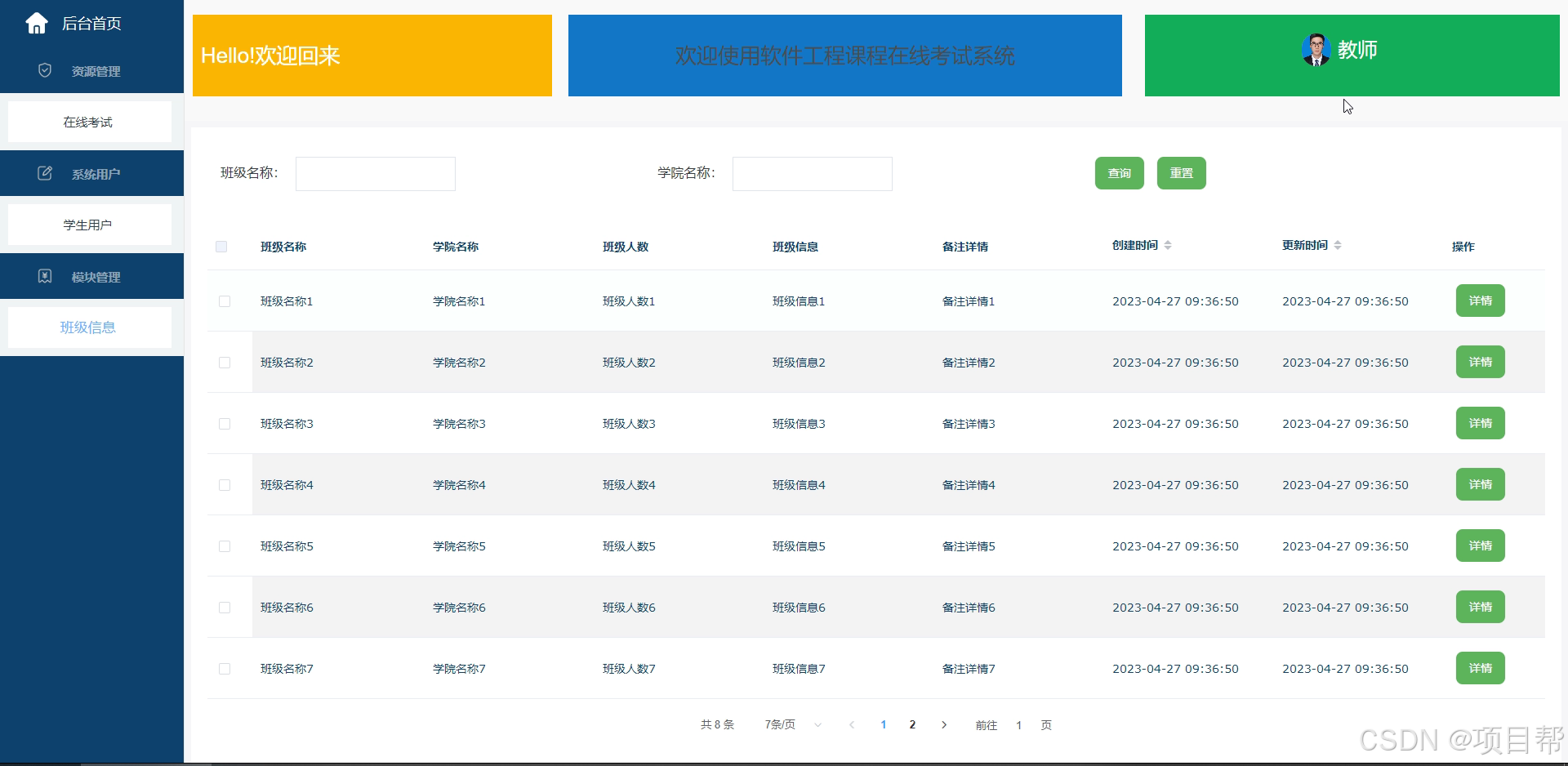Click the home icon beside 后台首页
This screenshot has height=766, width=1568.
[37, 24]
